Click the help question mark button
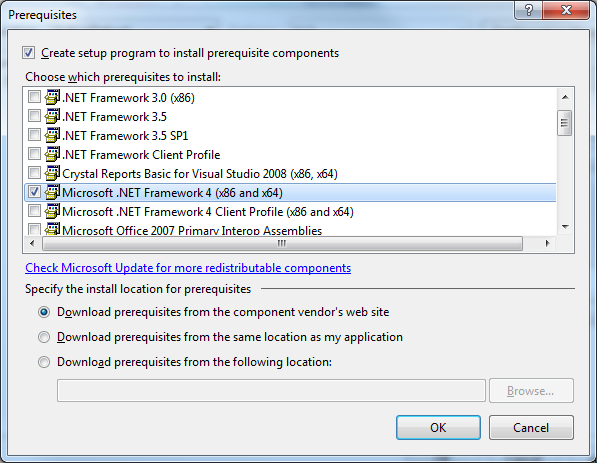This screenshot has height=463, width=597. point(529,10)
